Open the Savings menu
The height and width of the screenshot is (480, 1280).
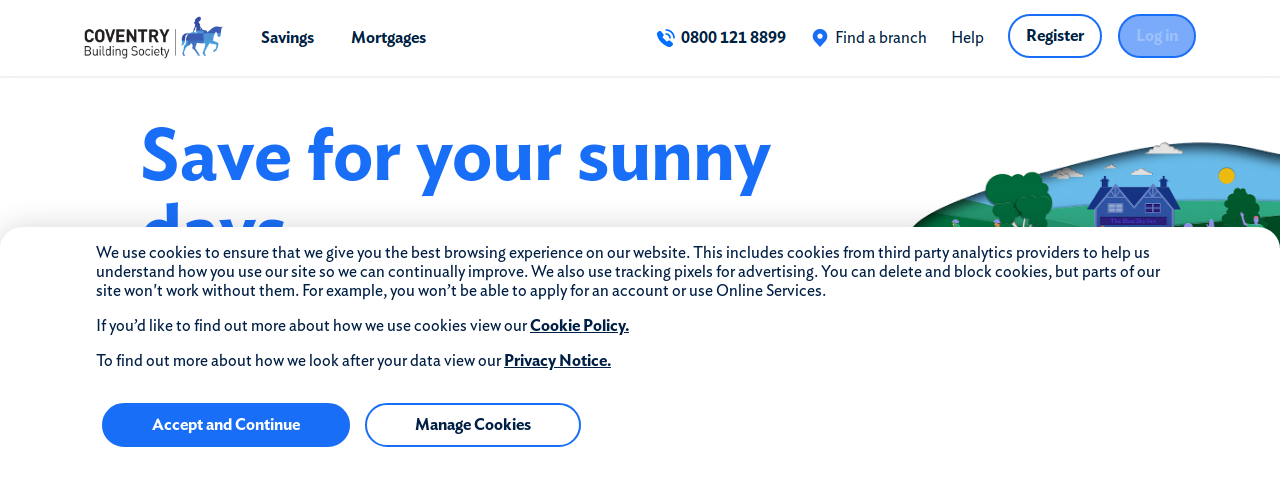coord(287,37)
